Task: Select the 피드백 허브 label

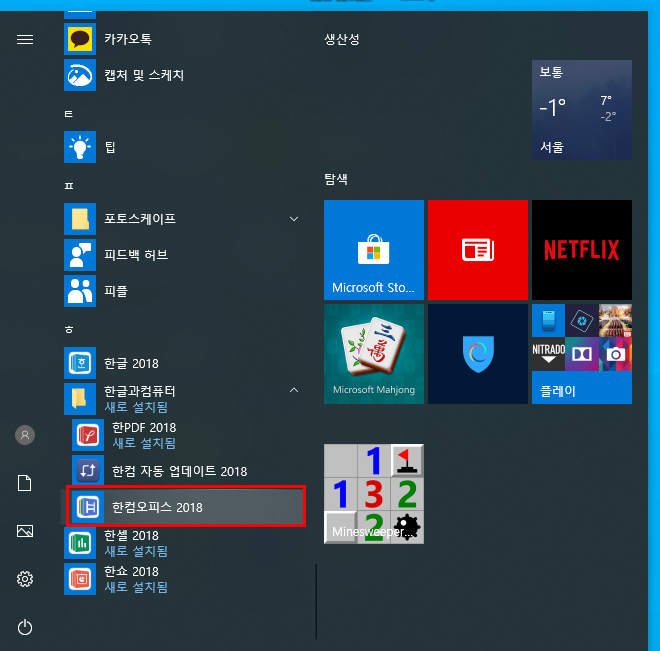Action: point(136,255)
